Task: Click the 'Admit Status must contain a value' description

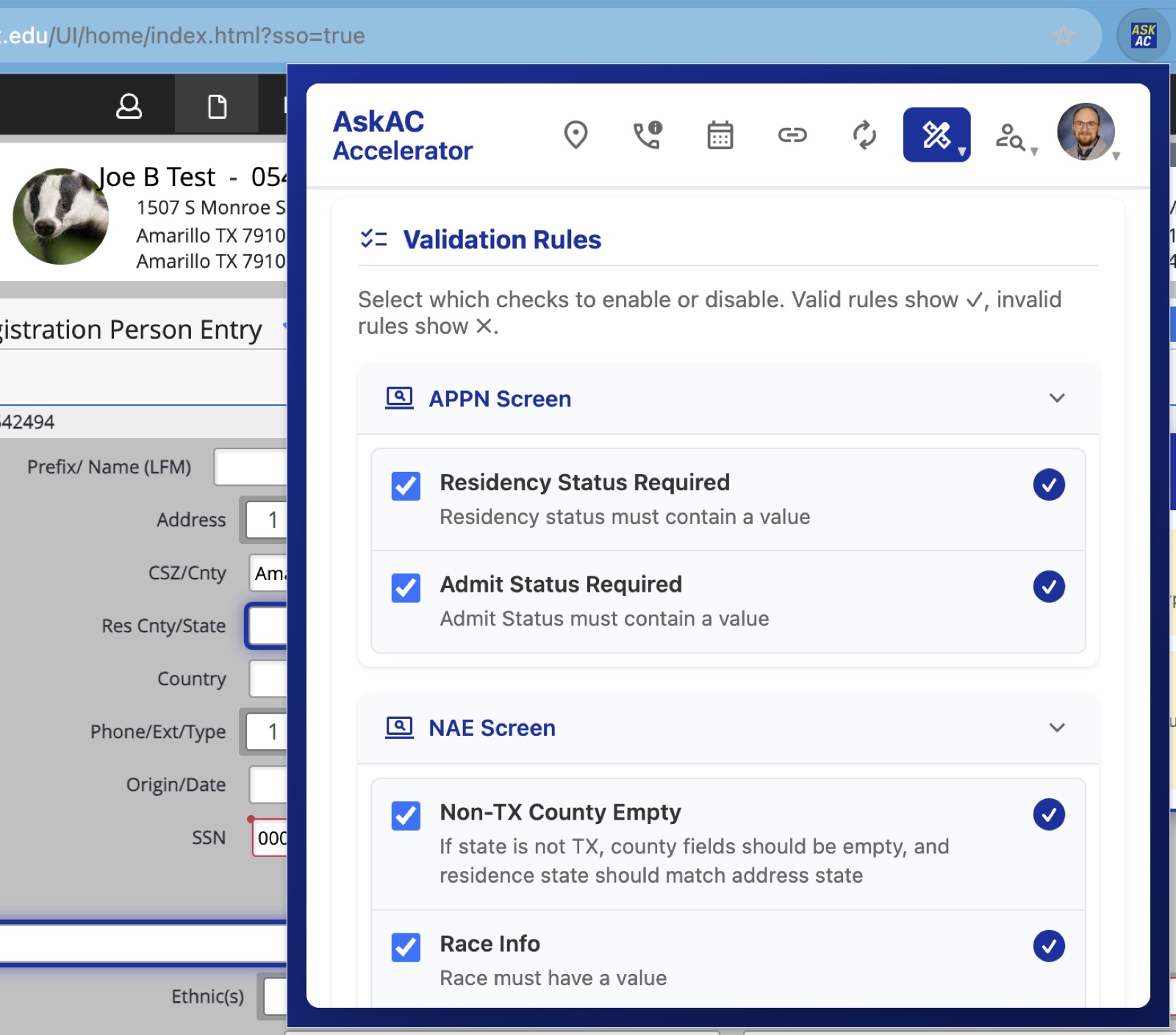Action: tap(604, 618)
